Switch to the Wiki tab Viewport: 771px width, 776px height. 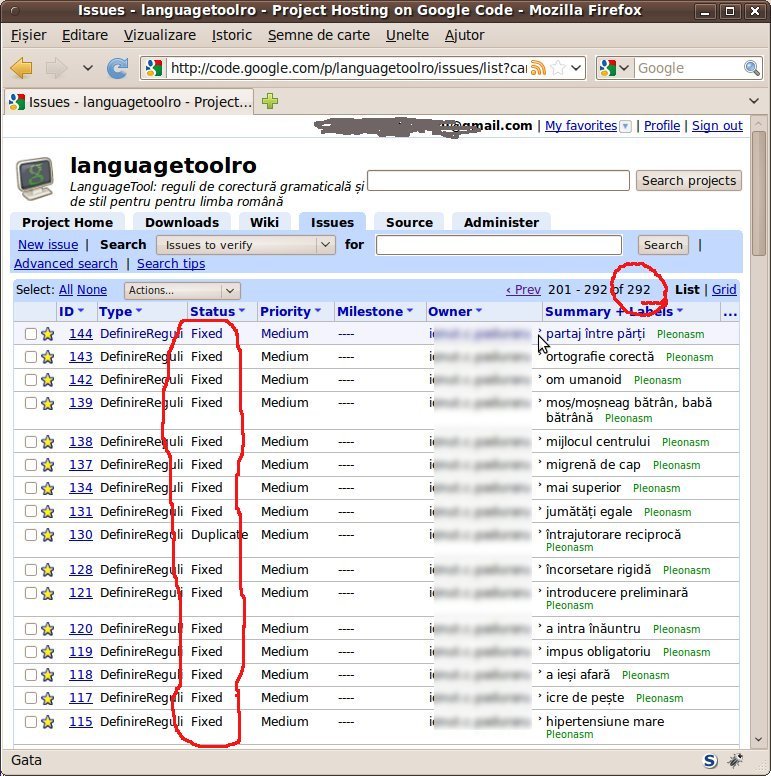tap(264, 222)
